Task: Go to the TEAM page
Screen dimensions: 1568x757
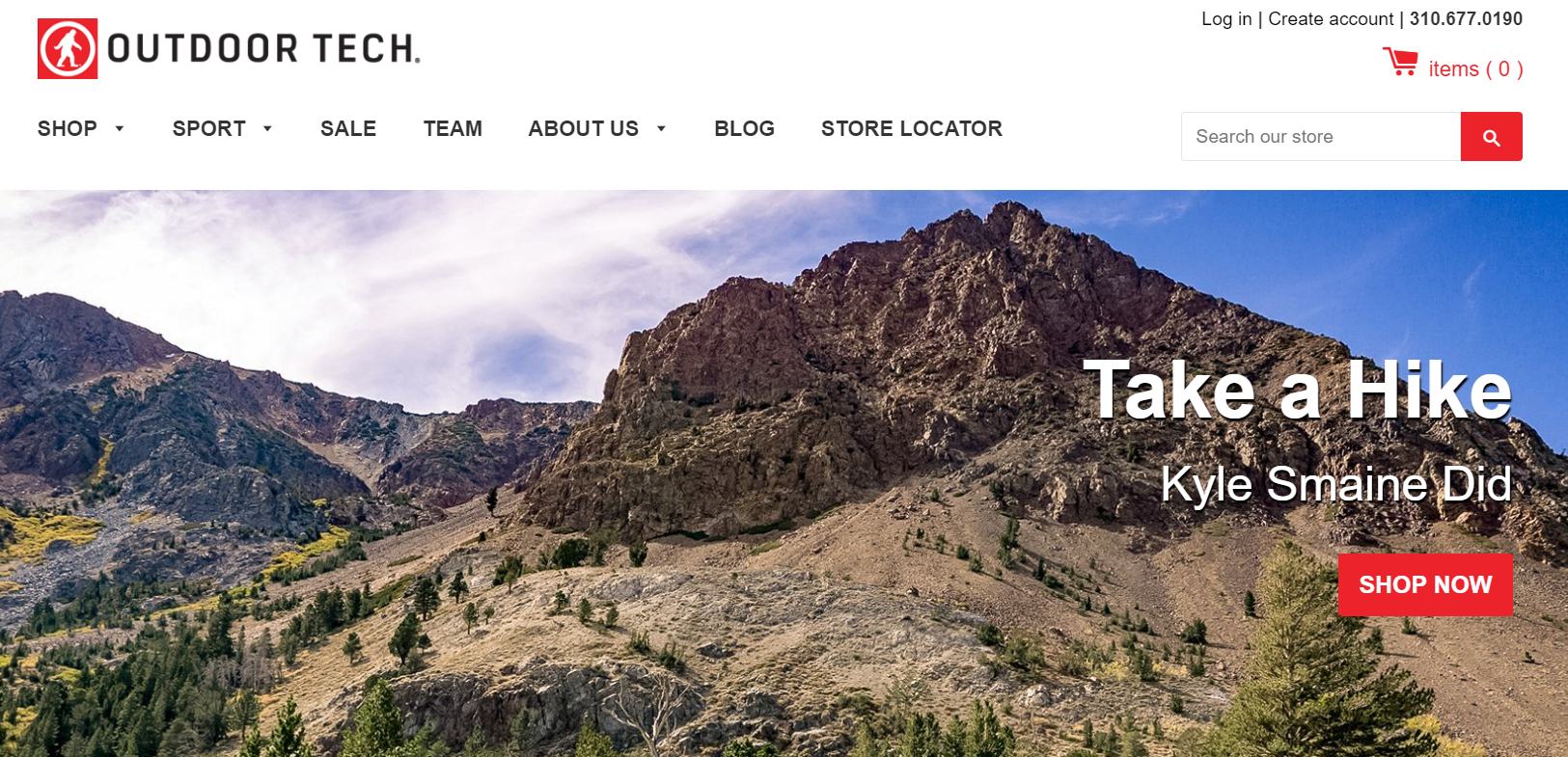Action: coord(453,128)
